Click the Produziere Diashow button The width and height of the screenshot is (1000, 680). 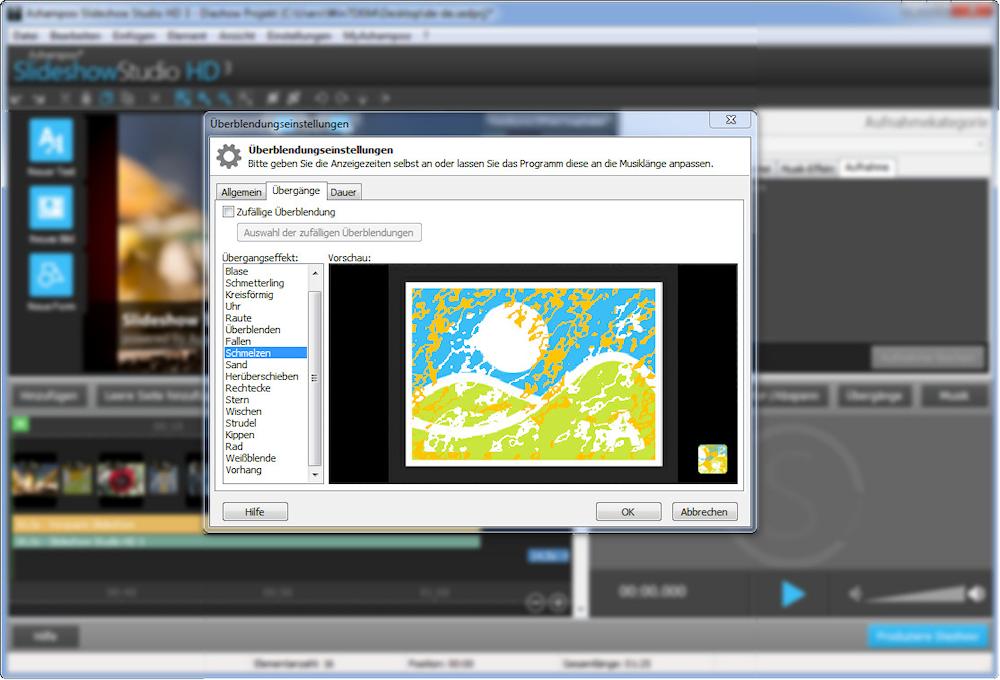(927, 637)
